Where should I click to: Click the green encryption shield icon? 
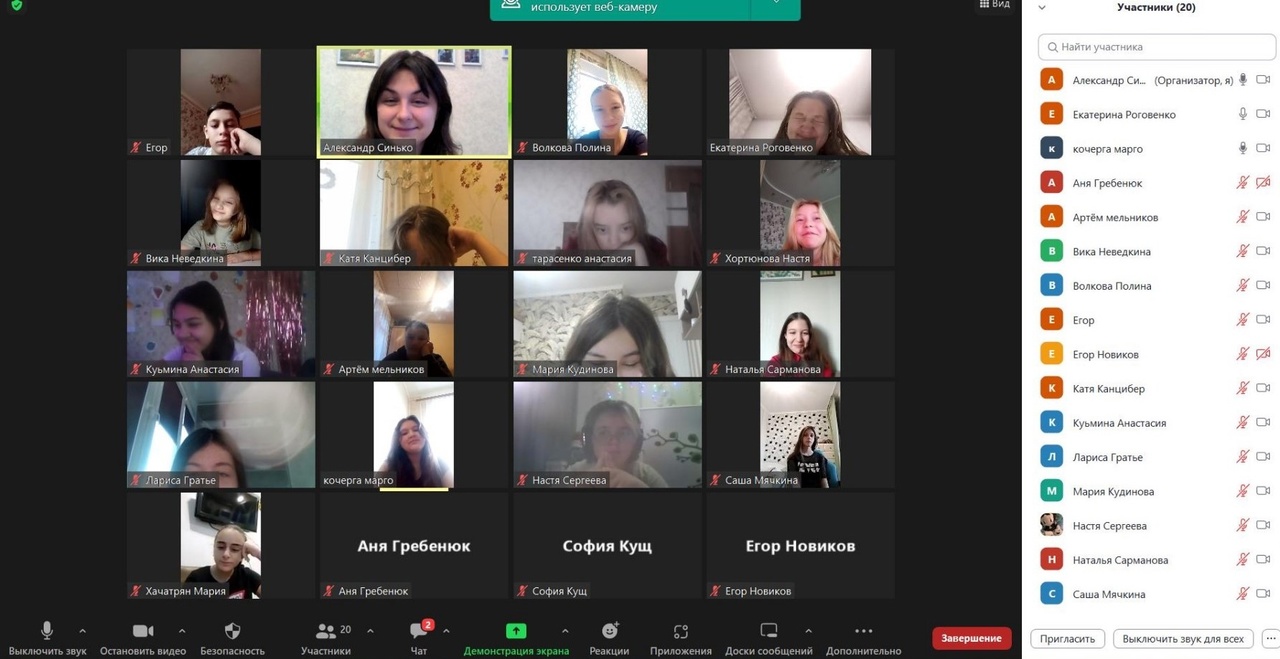click(x=16, y=5)
